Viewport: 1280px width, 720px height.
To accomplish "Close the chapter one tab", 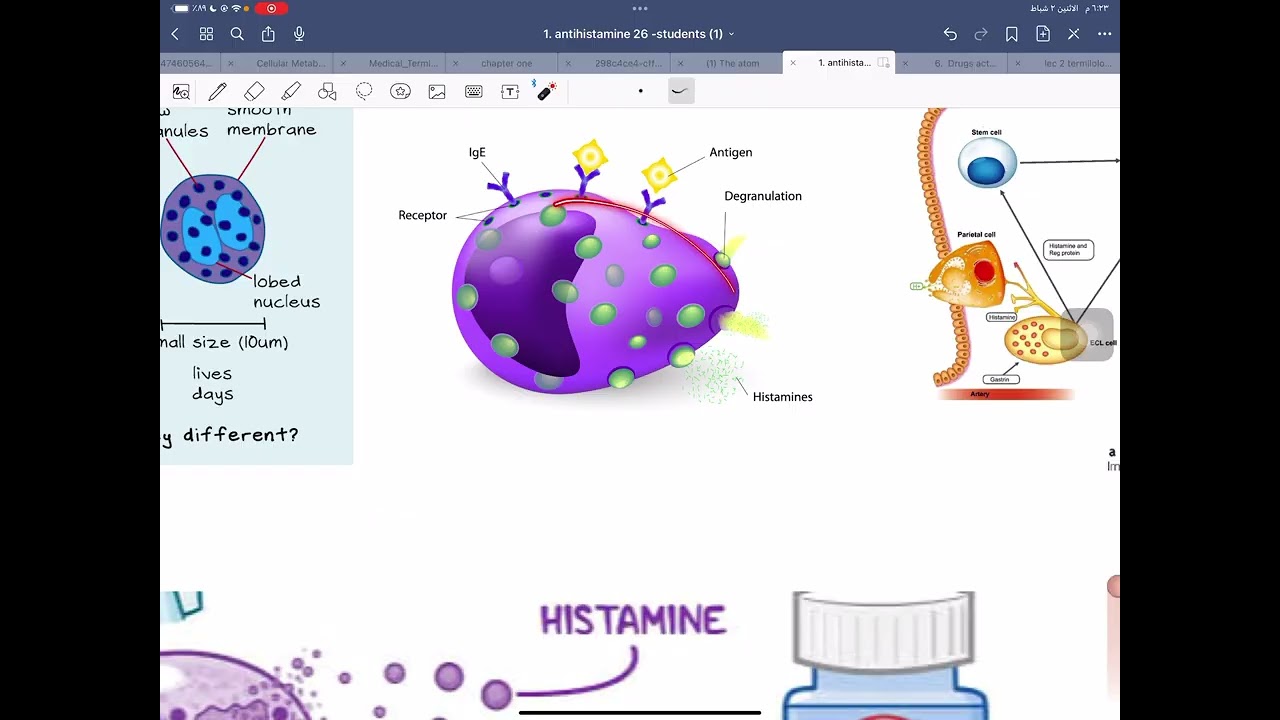I will 456,63.
